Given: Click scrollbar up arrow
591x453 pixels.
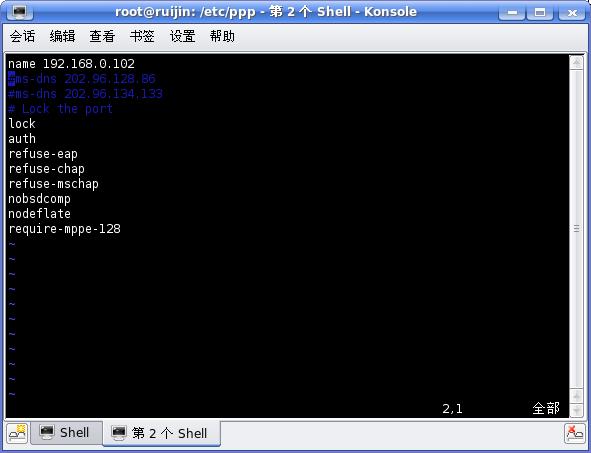Looking at the screenshot, I should coord(576,62).
